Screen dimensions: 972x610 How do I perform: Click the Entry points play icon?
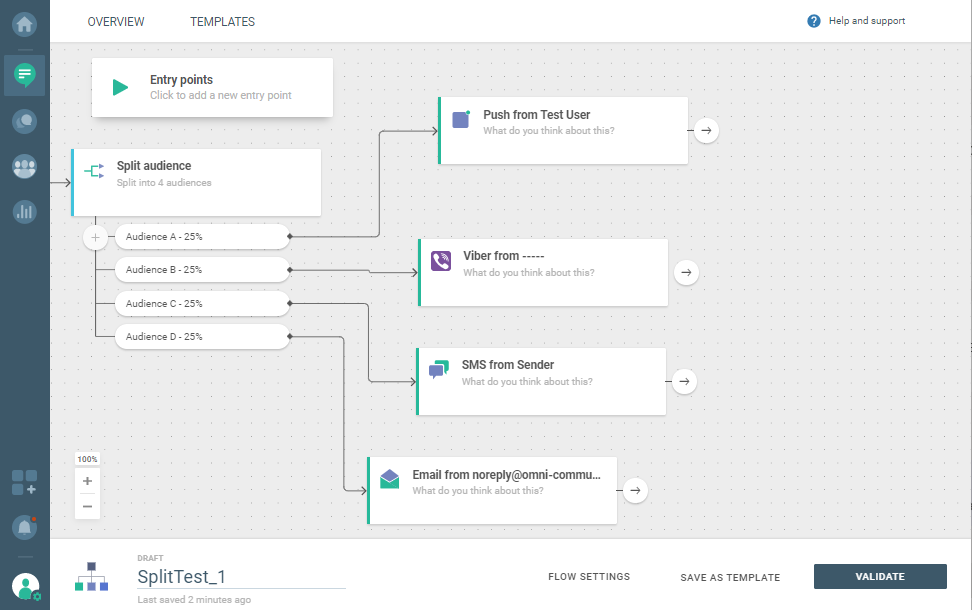coord(120,87)
